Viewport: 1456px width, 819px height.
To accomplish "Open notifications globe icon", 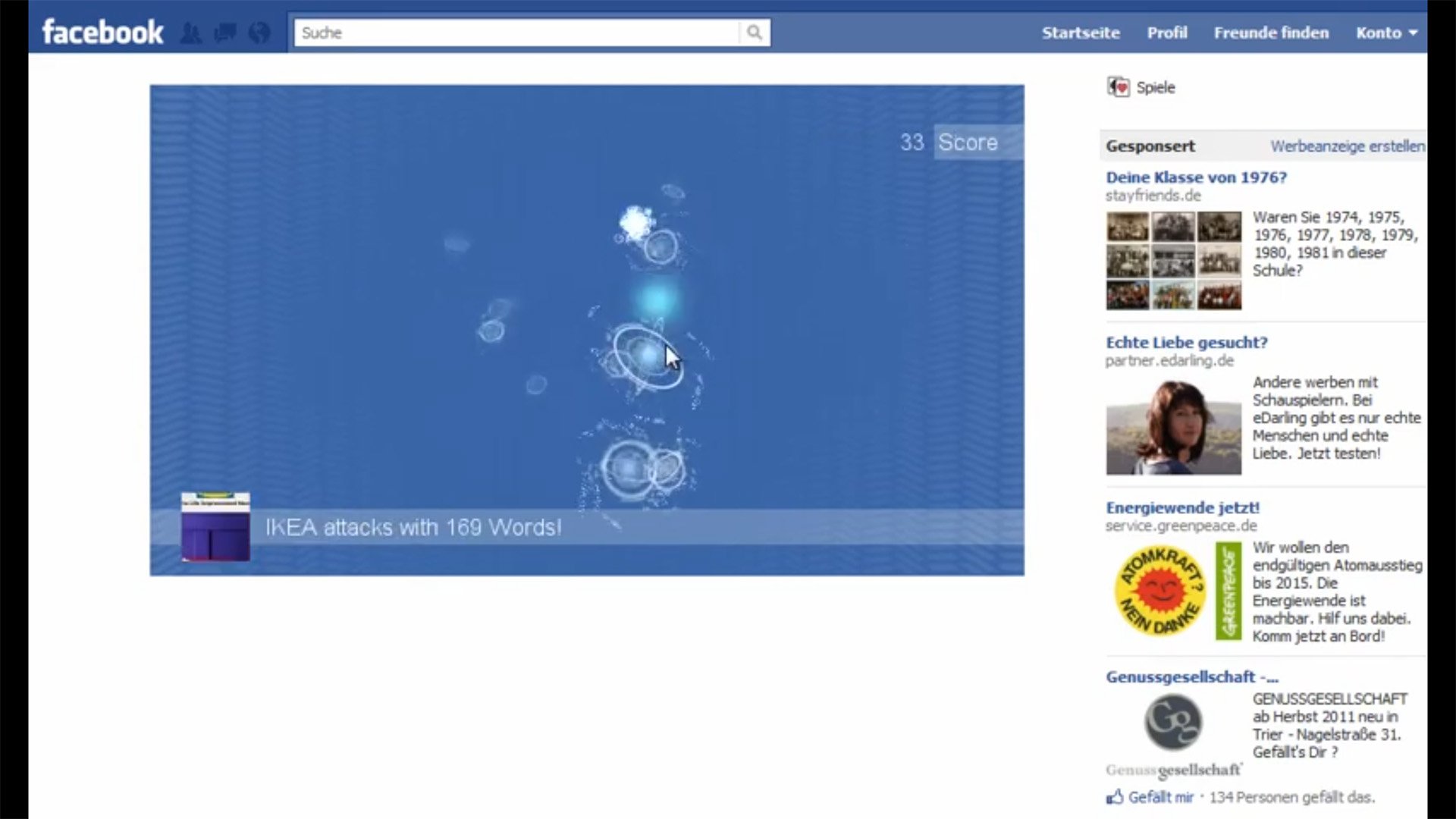I will click(259, 33).
